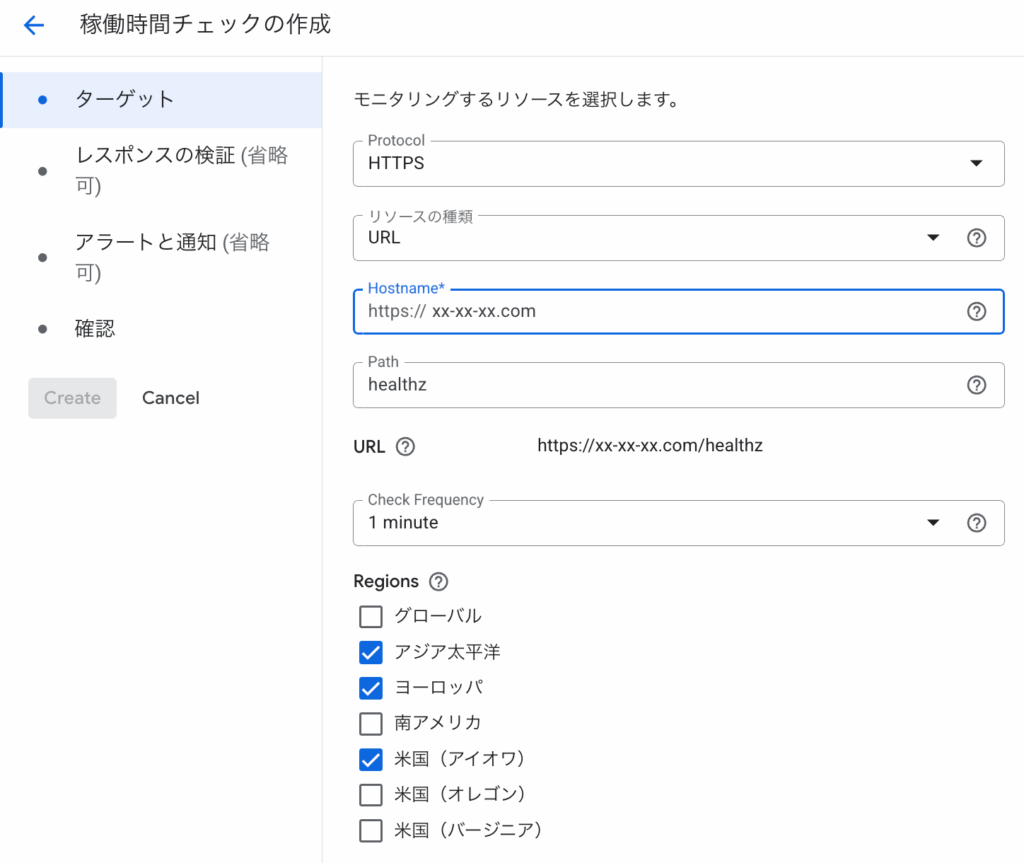Click help icon next to Regions
Screen dimensions: 1024x863
(438, 581)
